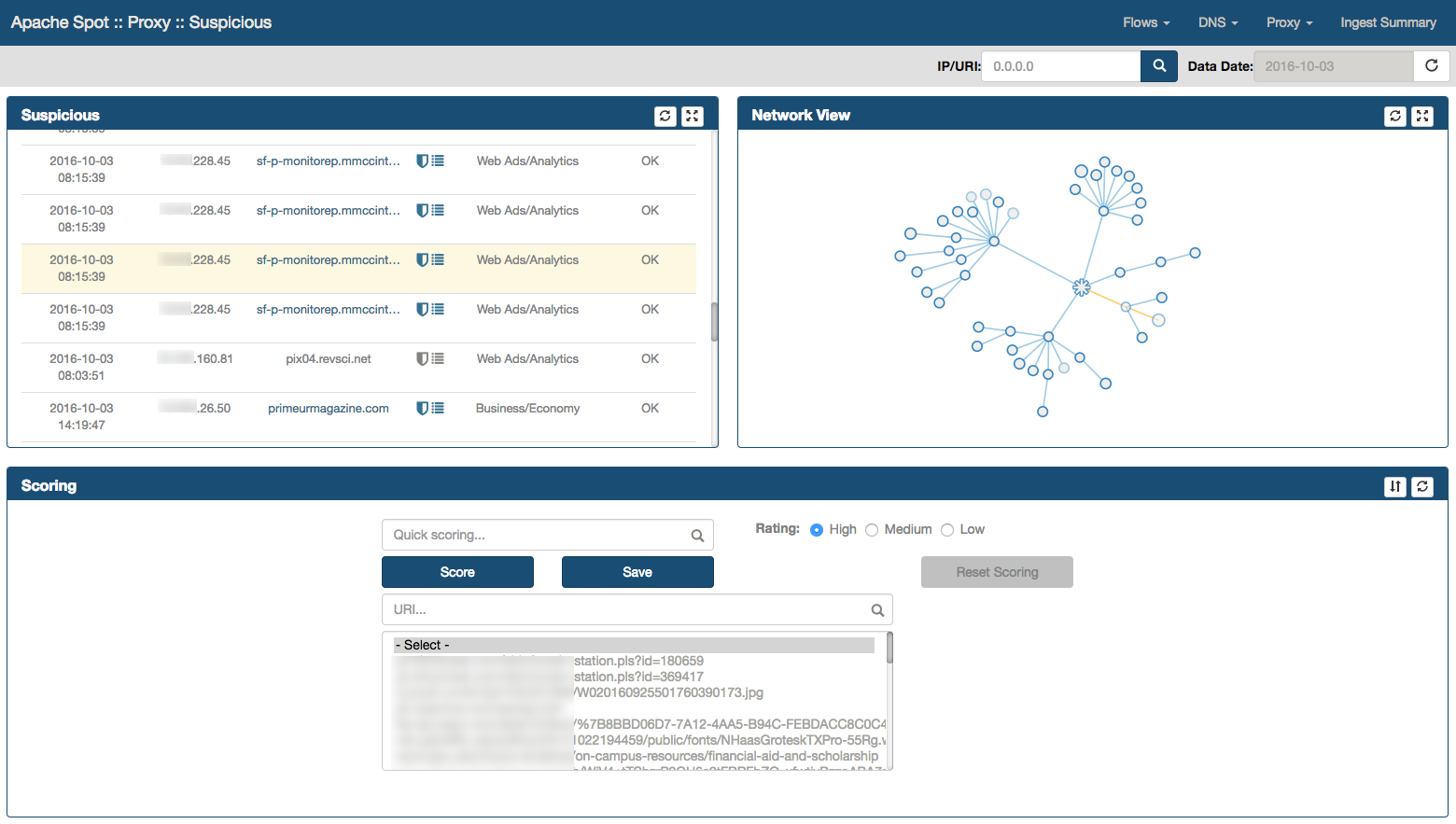Choose the Low rating radio button
The width and height of the screenshot is (1456, 824).
tap(947, 530)
